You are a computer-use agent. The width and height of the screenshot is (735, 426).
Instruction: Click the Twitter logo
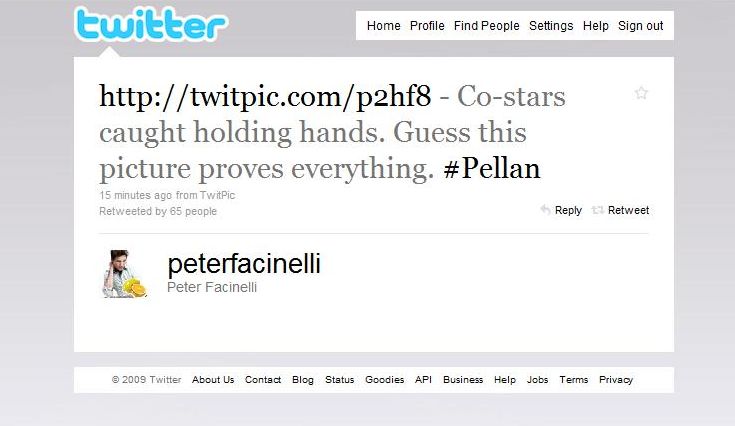click(150, 24)
